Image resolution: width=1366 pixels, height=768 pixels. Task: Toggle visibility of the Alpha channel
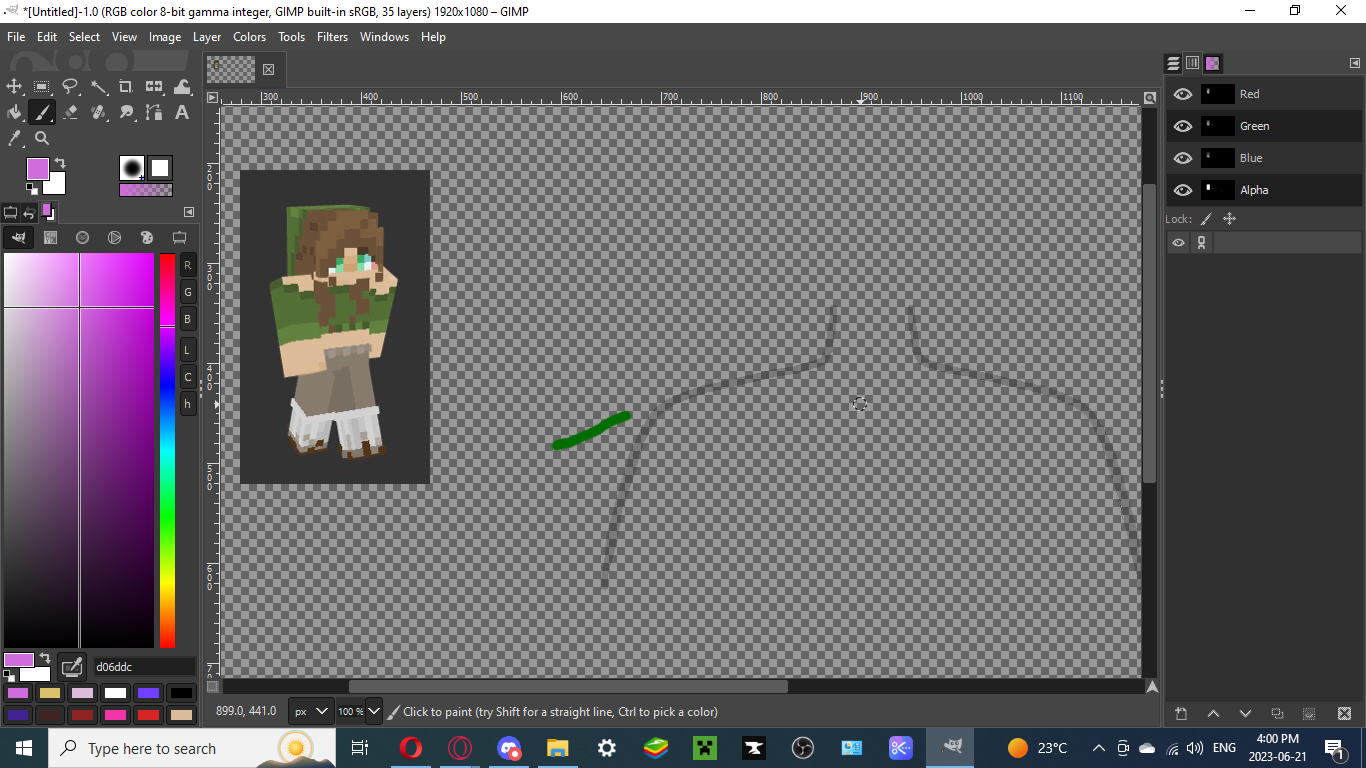[x=1183, y=190]
